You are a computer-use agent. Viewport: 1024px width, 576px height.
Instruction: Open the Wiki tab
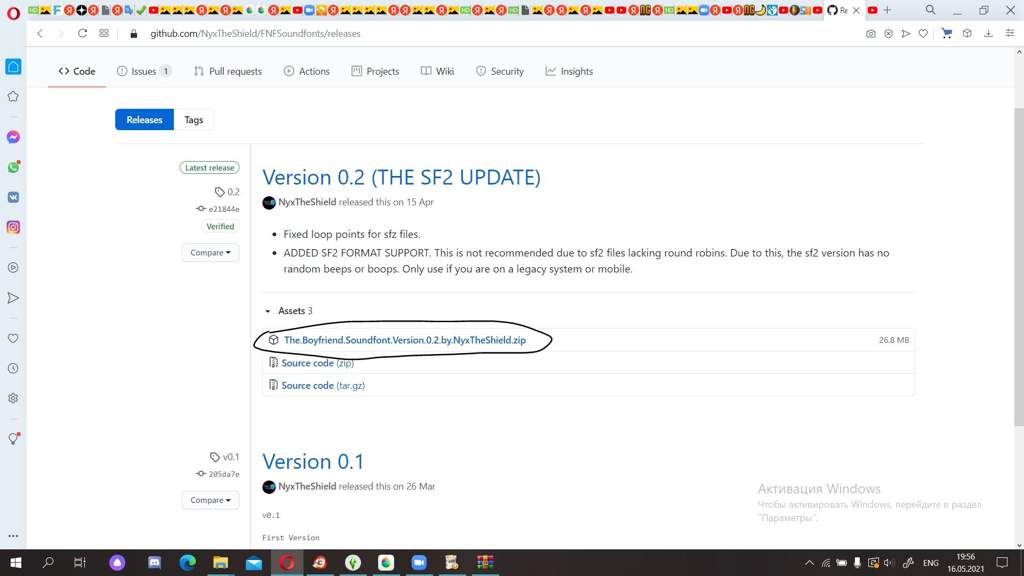pos(438,71)
